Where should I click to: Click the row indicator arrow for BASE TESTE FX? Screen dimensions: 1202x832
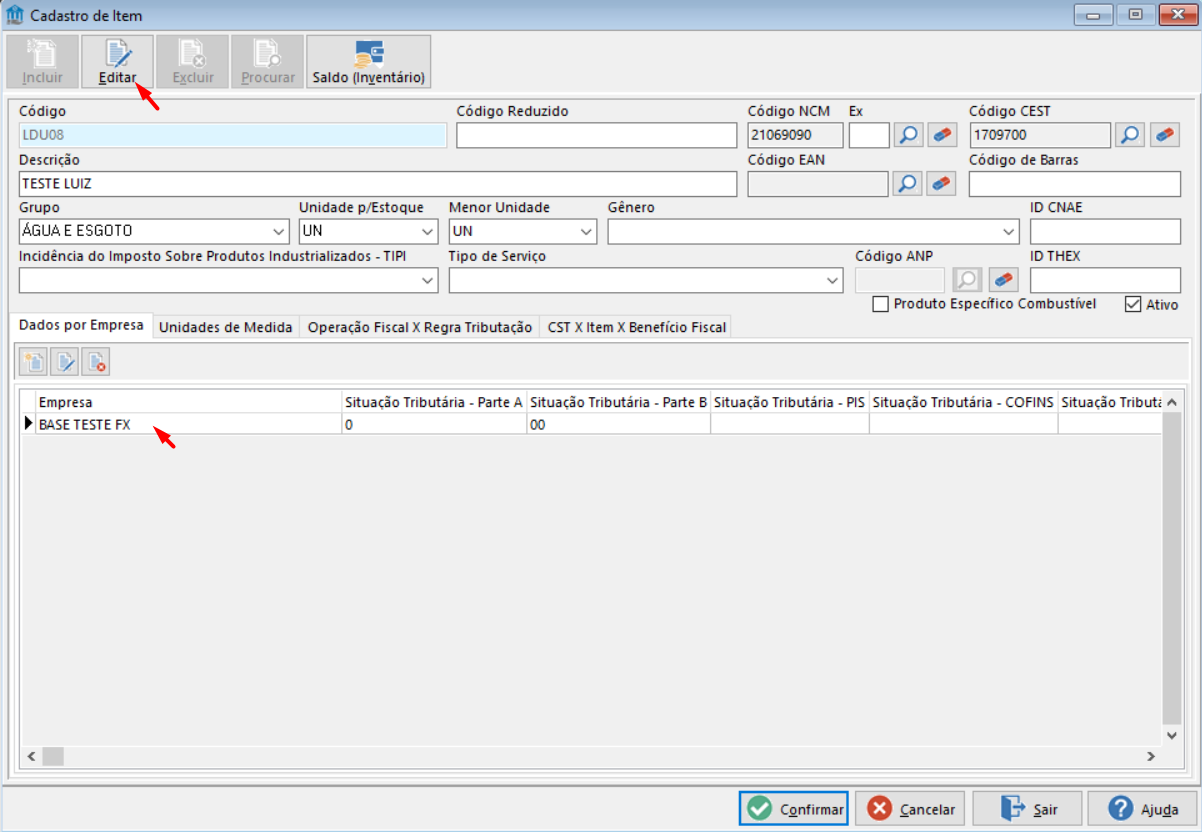point(29,424)
